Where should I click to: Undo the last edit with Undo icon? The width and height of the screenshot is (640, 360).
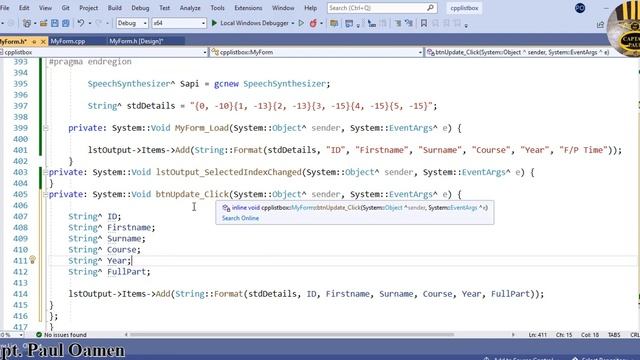coord(81,23)
